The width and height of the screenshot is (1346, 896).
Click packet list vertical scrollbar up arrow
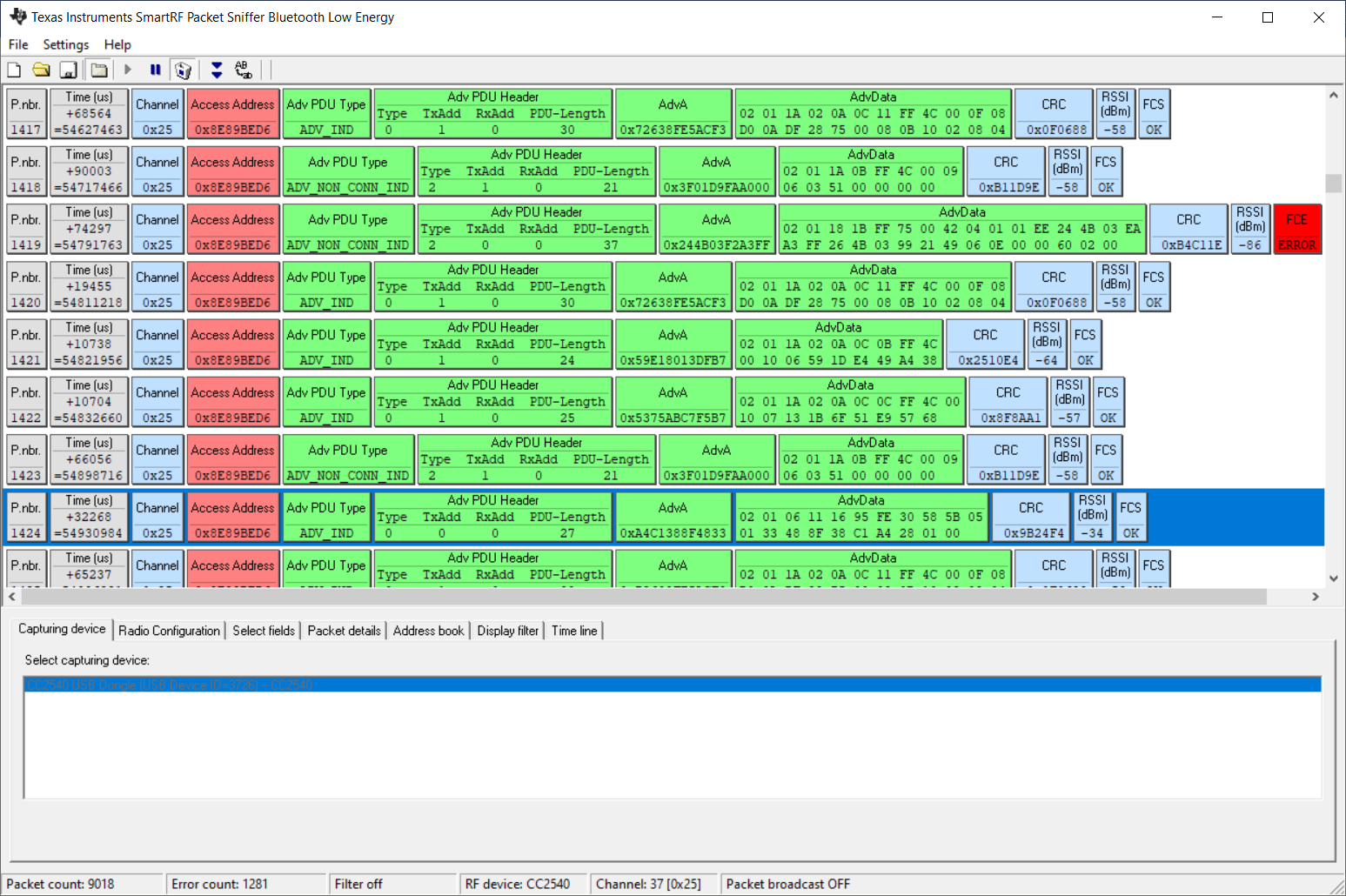click(x=1333, y=95)
